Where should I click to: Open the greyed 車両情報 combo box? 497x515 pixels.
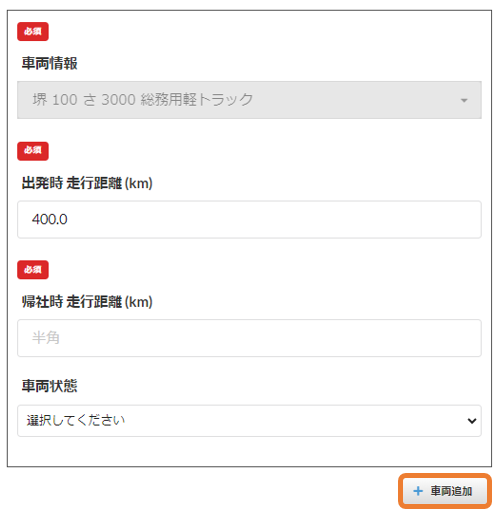[x=249, y=100]
